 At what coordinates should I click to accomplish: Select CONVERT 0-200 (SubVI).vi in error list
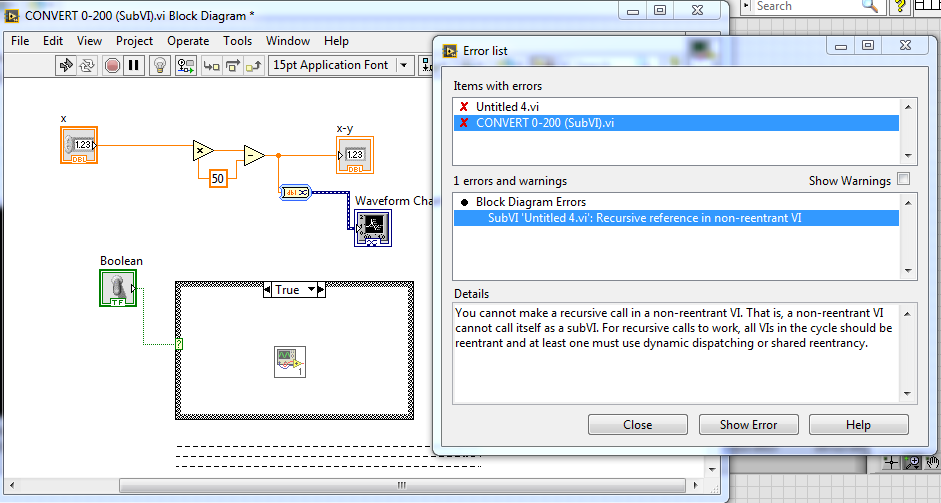pos(676,122)
